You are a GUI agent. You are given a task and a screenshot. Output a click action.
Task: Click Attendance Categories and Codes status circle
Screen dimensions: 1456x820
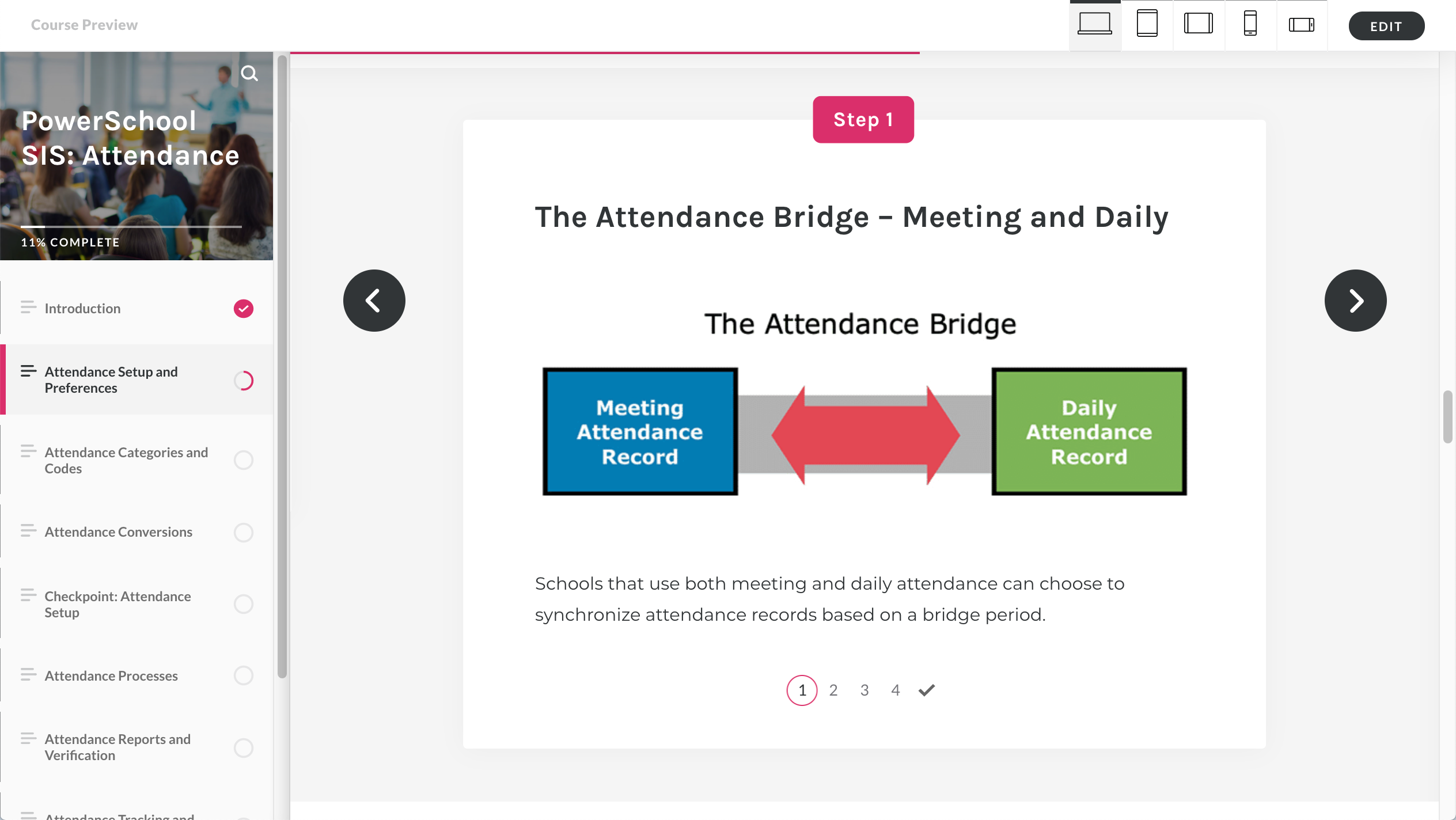(x=244, y=460)
